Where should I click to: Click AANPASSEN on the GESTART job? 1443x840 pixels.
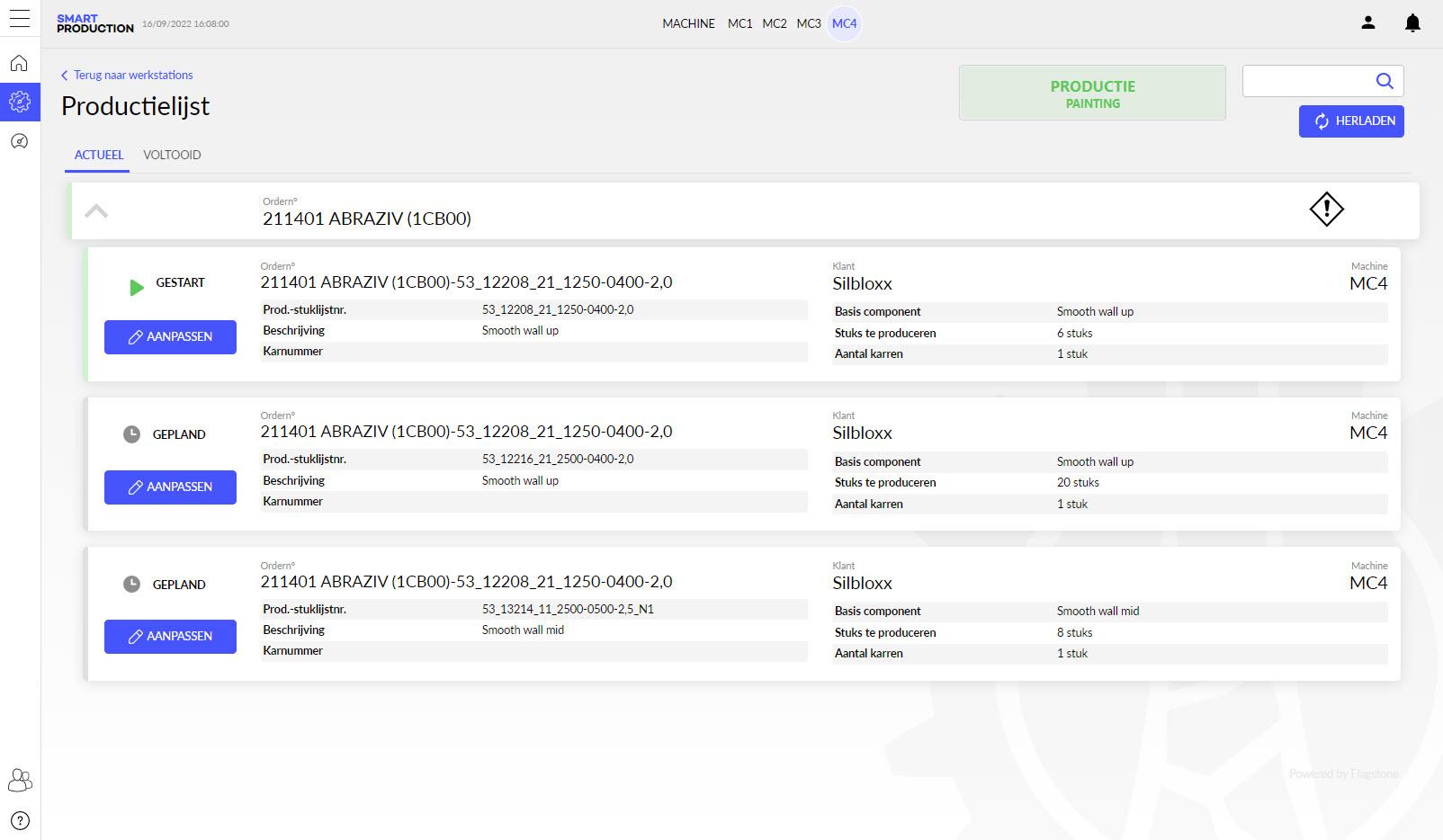point(170,337)
